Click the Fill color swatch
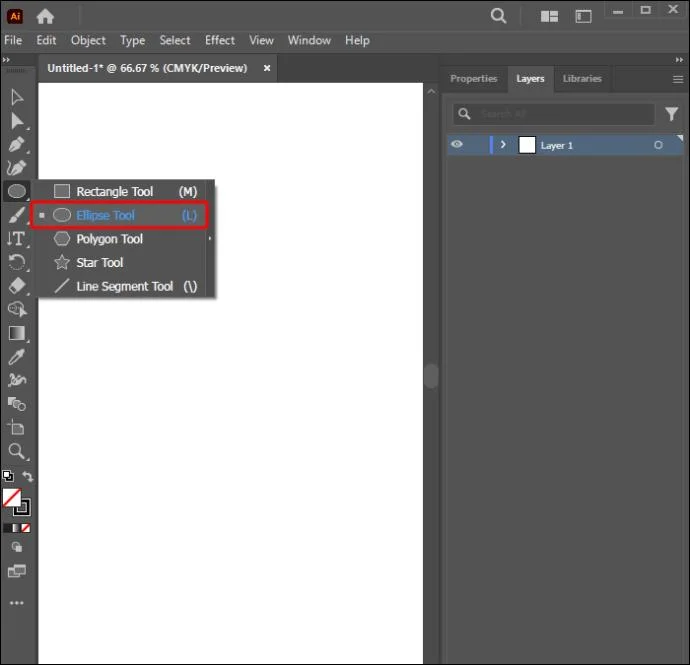The image size is (690, 665). (x=12, y=498)
